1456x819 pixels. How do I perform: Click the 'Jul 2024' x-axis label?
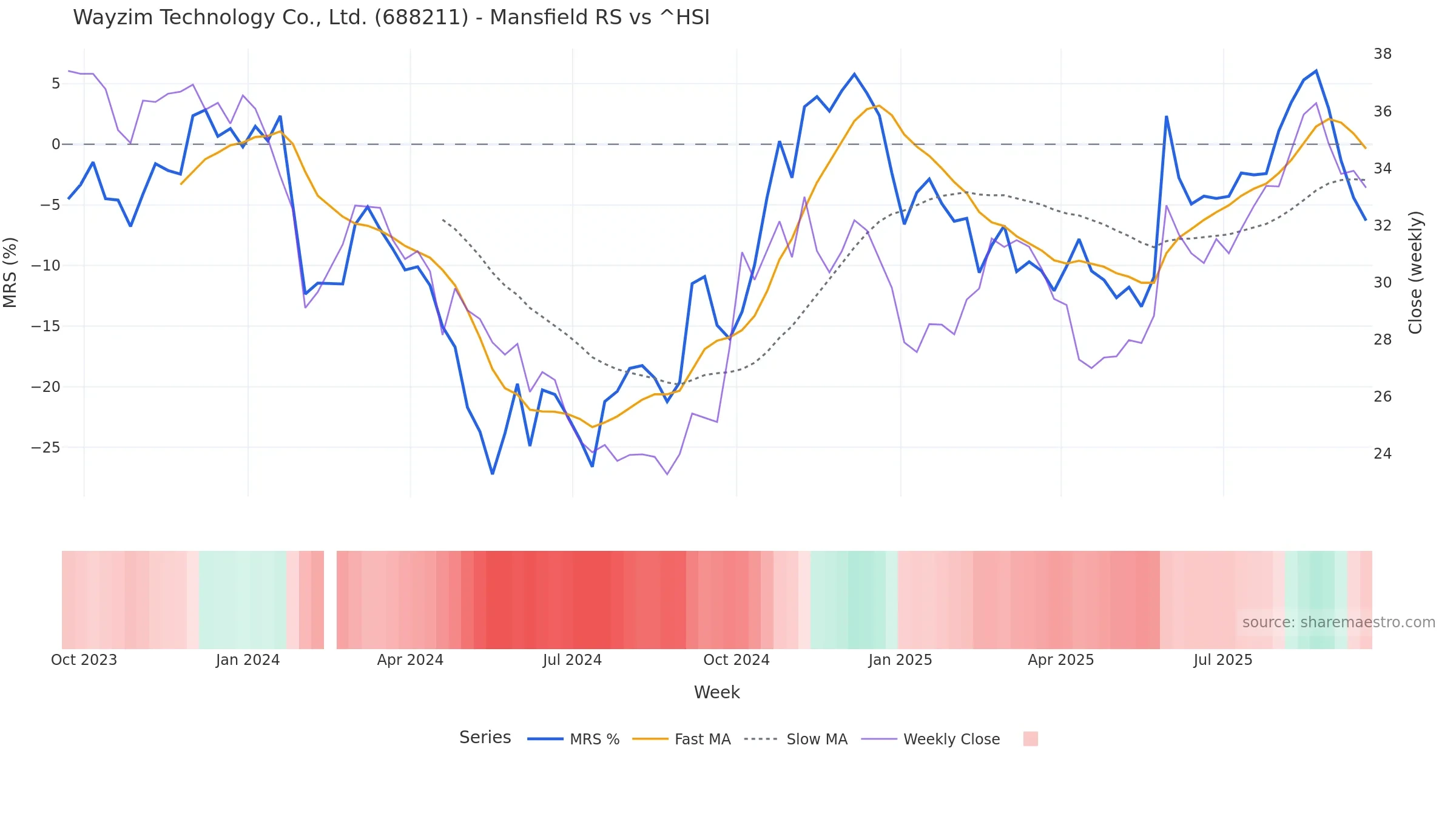coord(572,659)
